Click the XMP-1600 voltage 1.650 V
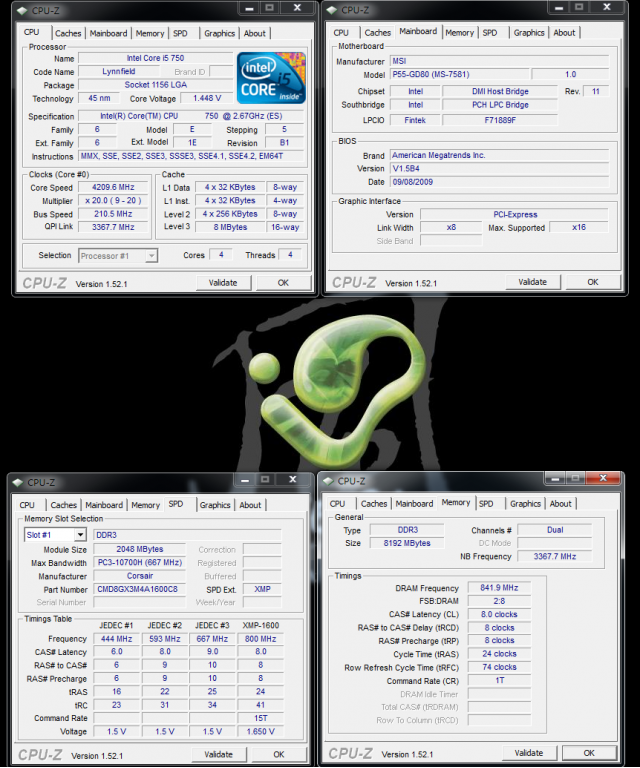The image size is (640, 768). click(261, 731)
